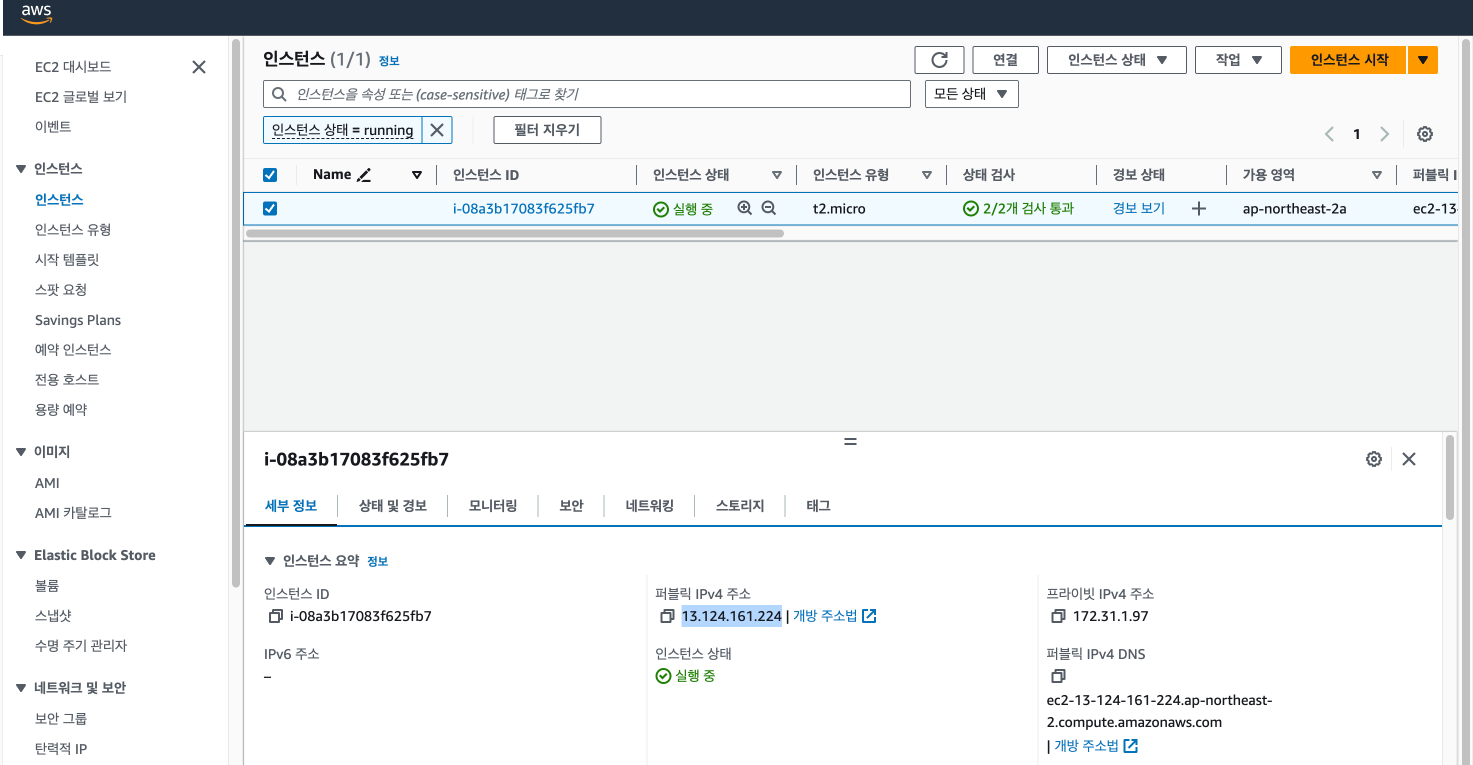1473x765 pixels.
Task: Switch to the 스토리지 tab
Action: 740,506
